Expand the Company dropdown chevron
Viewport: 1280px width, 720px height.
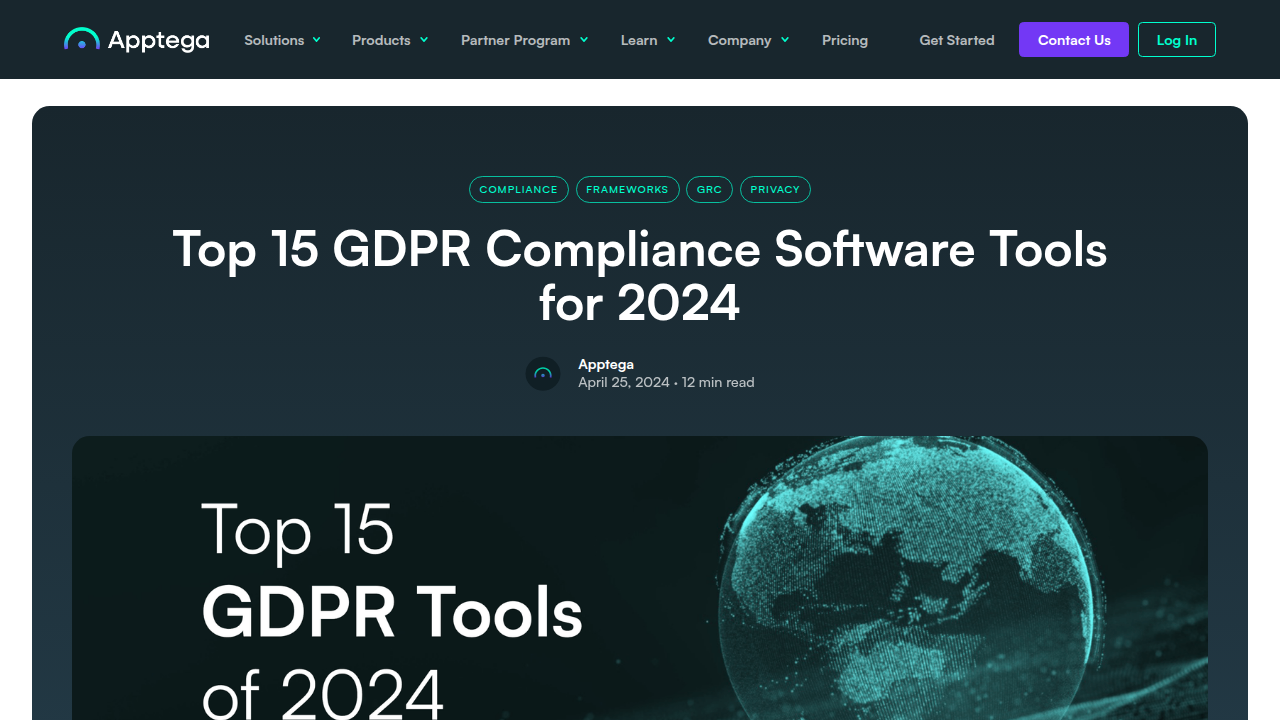[x=785, y=40]
